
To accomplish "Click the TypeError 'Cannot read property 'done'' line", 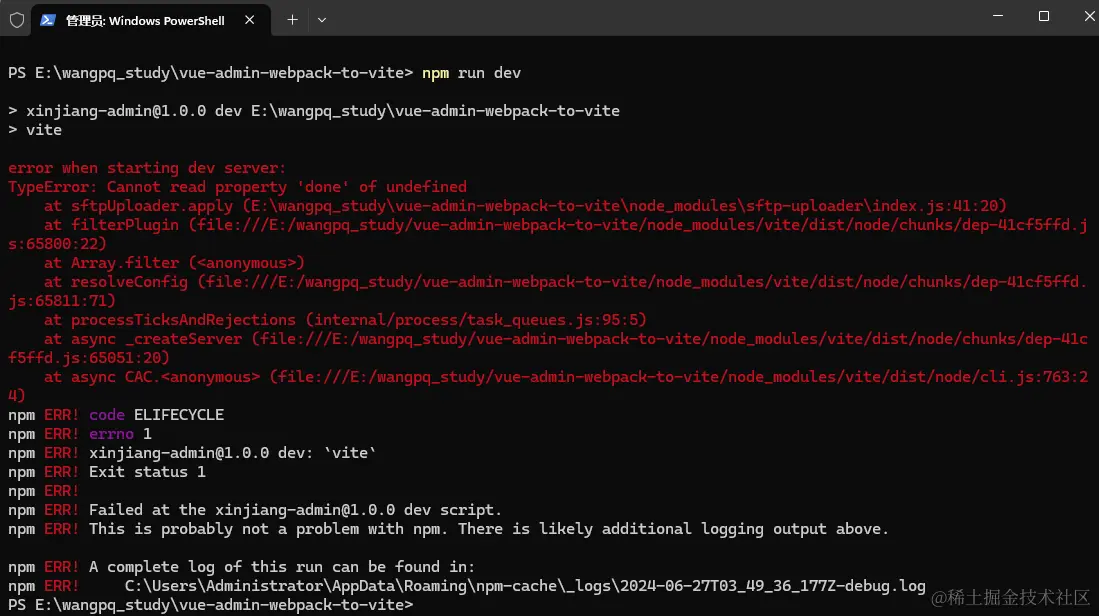I will (237, 187).
